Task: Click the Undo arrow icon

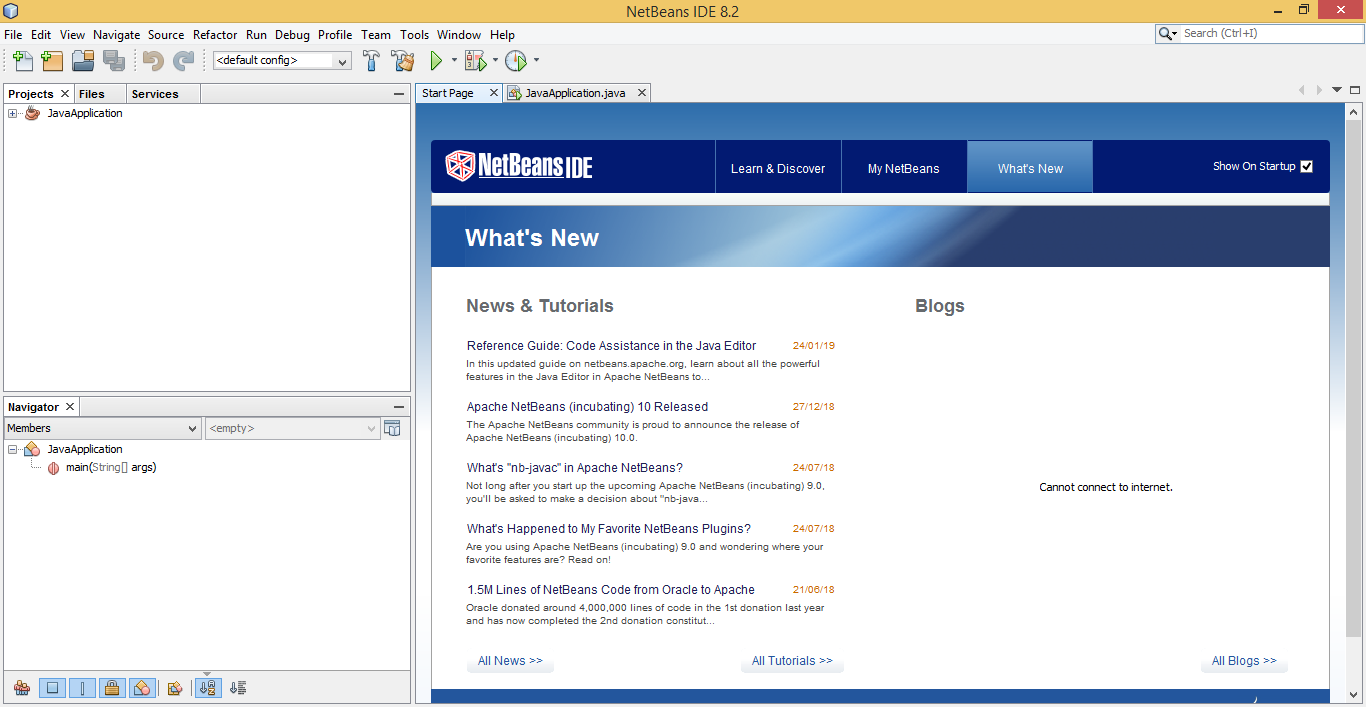Action: (153, 61)
